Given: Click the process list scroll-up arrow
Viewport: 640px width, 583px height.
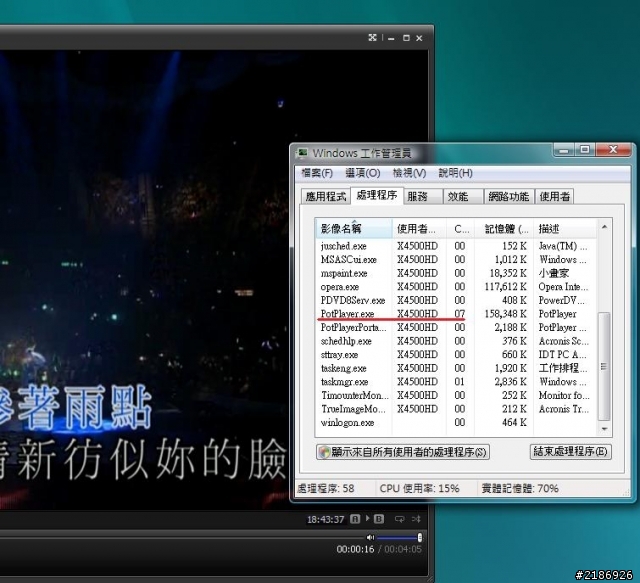Looking at the screenshot, I should (x=604, y=227).
